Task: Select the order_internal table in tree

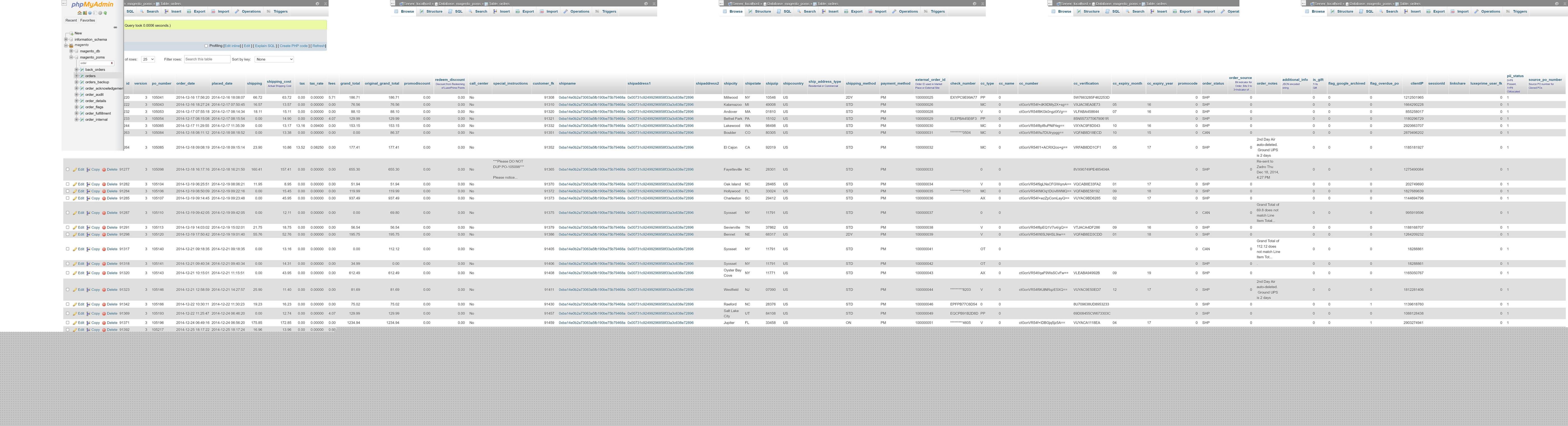Action: [96, 120]
